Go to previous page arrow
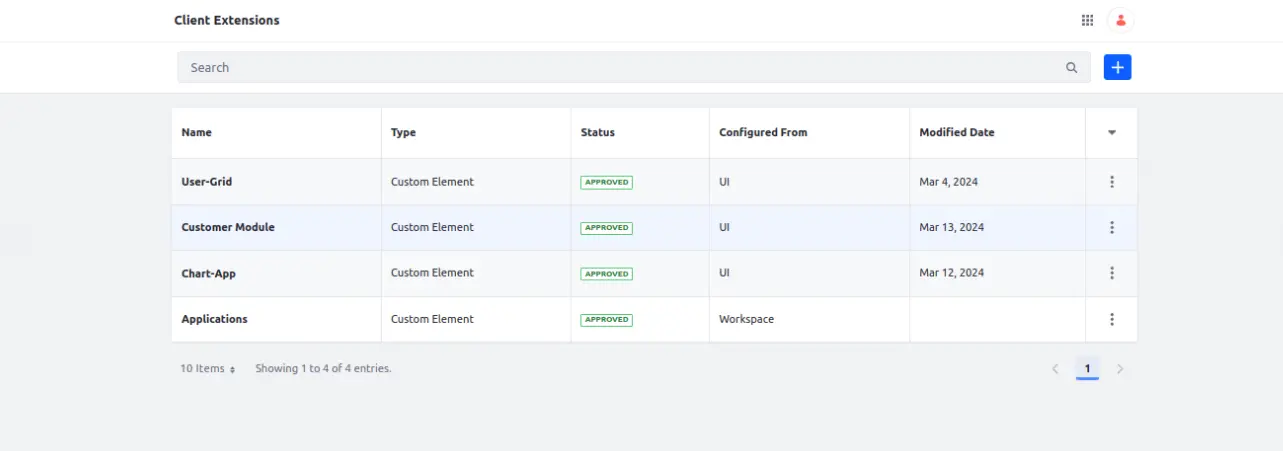This screenshot has height=451, width=1283. 1055,369
